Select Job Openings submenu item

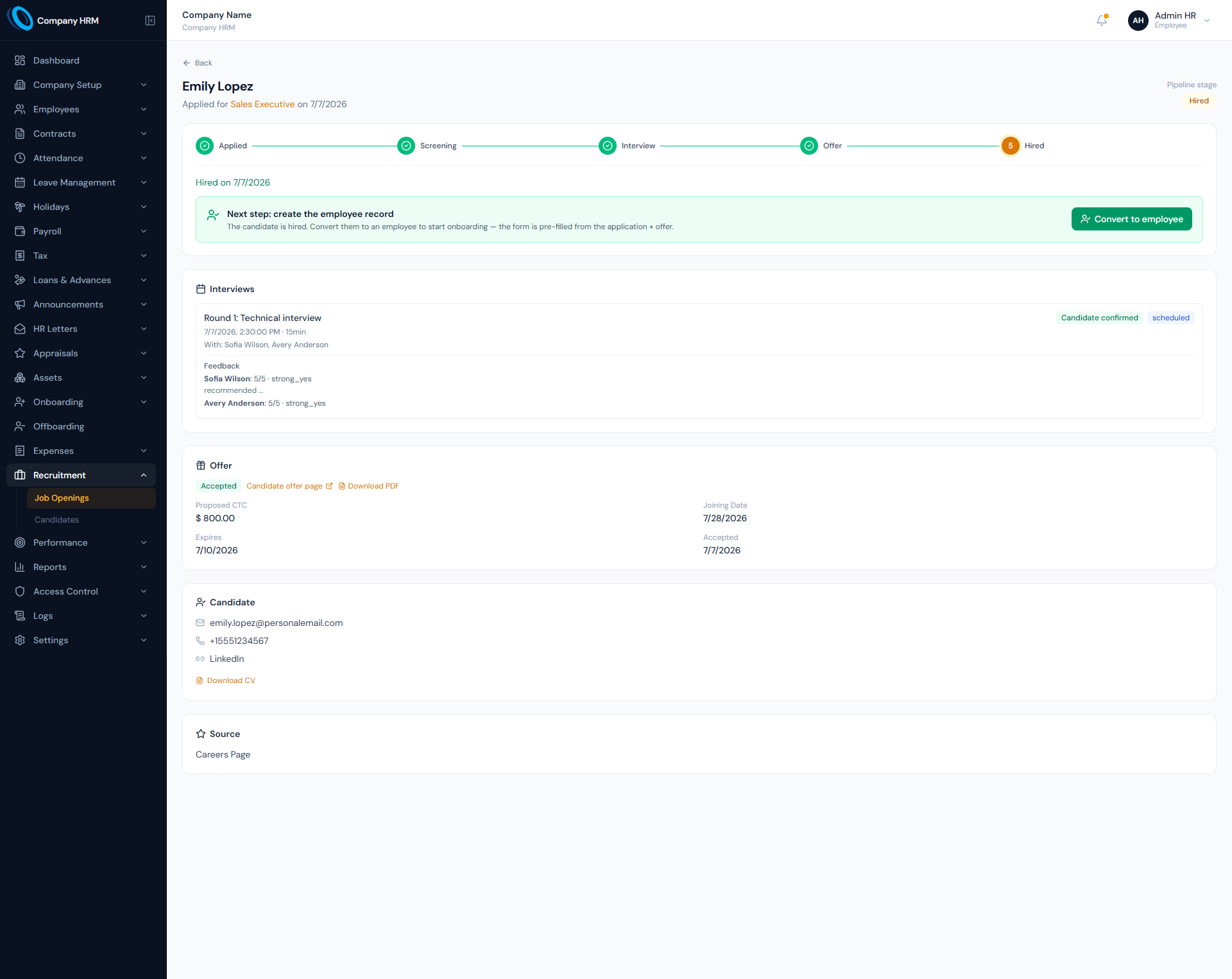pyautogui.click(x=91, y=498)
